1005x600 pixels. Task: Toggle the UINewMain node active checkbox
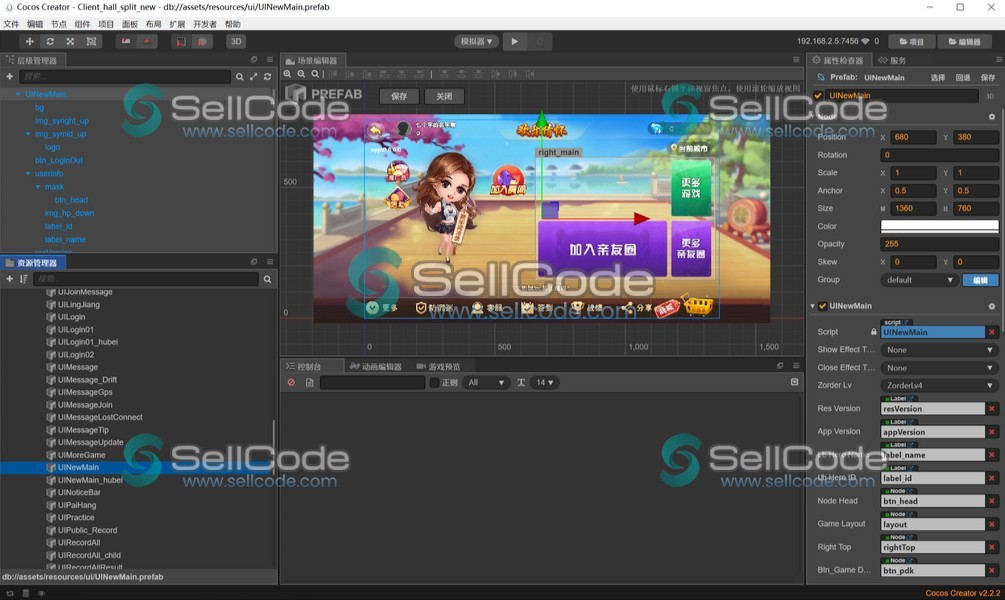[819, 96]
